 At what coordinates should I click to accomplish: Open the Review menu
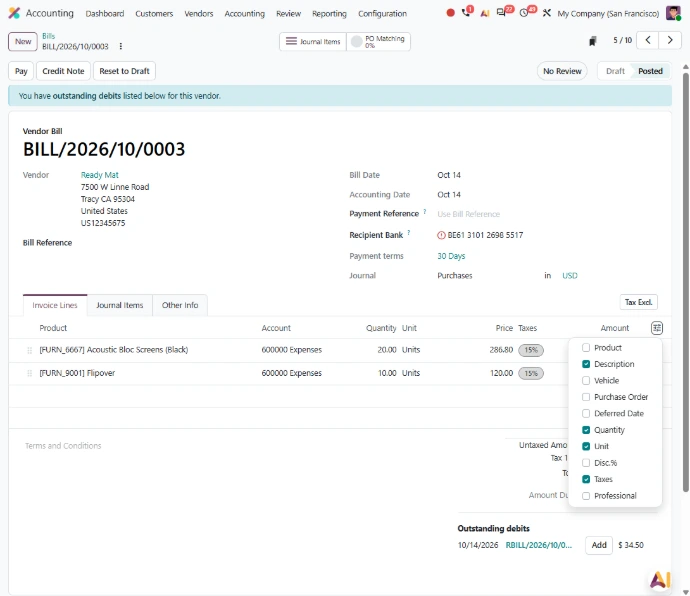[x=288, y=14]
